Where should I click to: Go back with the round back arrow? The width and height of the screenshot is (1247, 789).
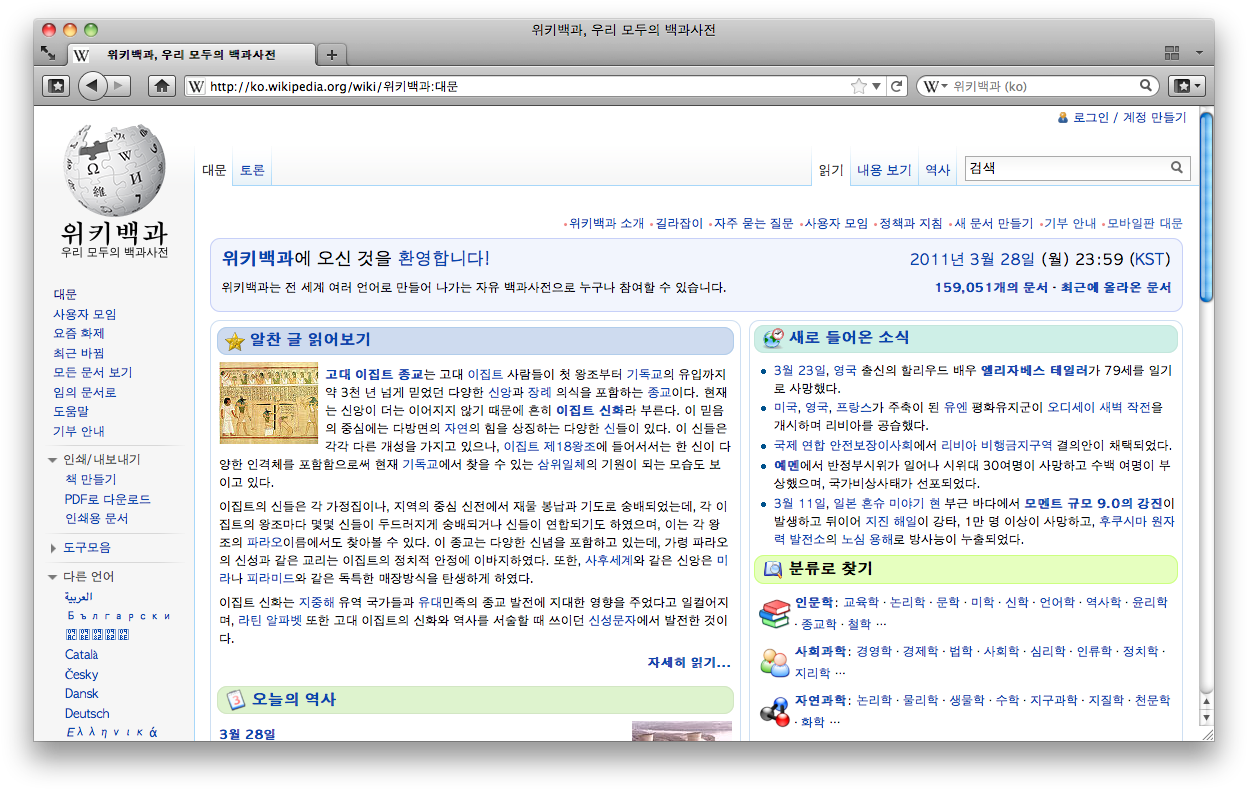[x=92, y=86]
